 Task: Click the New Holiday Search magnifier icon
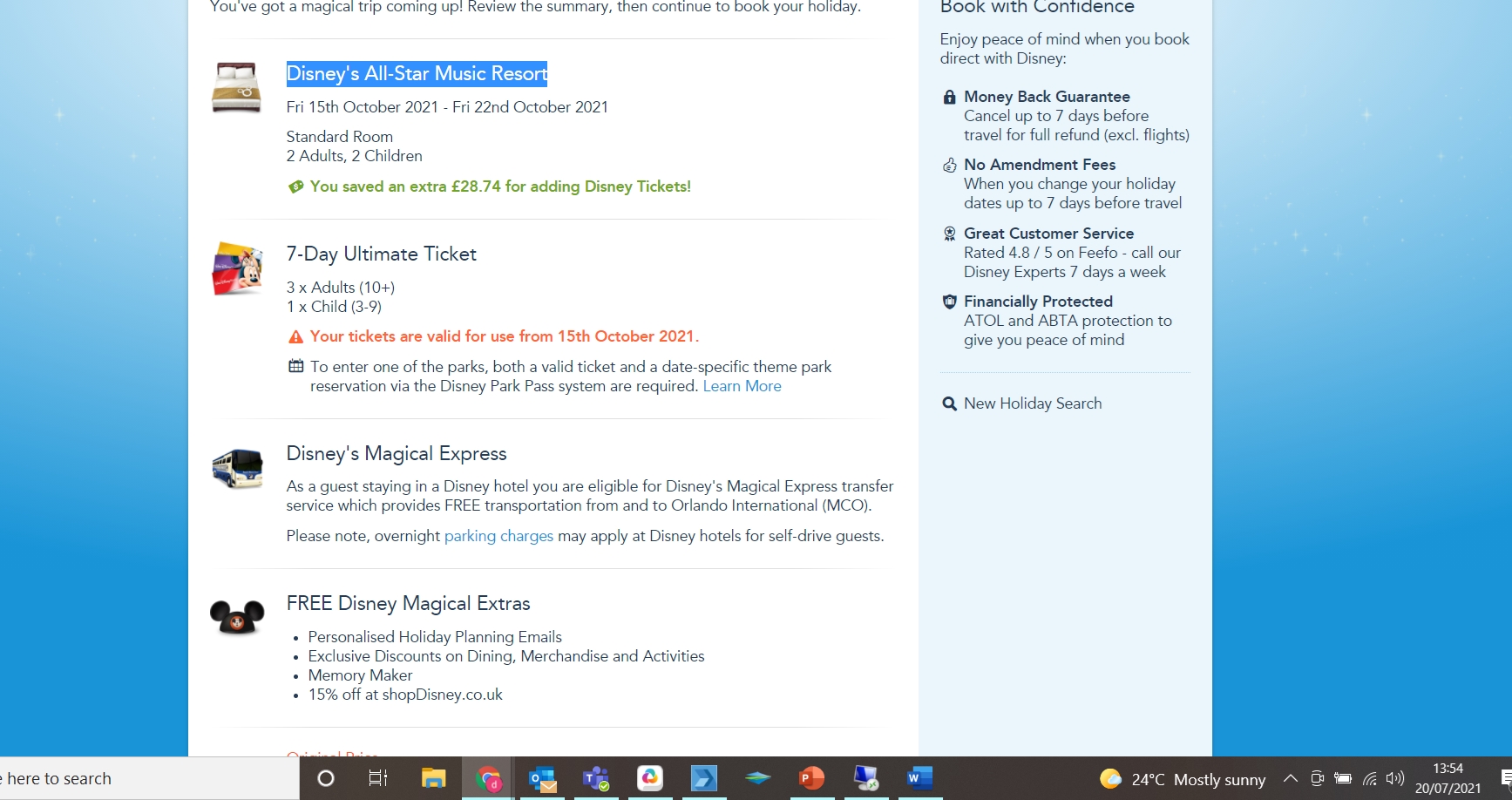pos(949,403)
